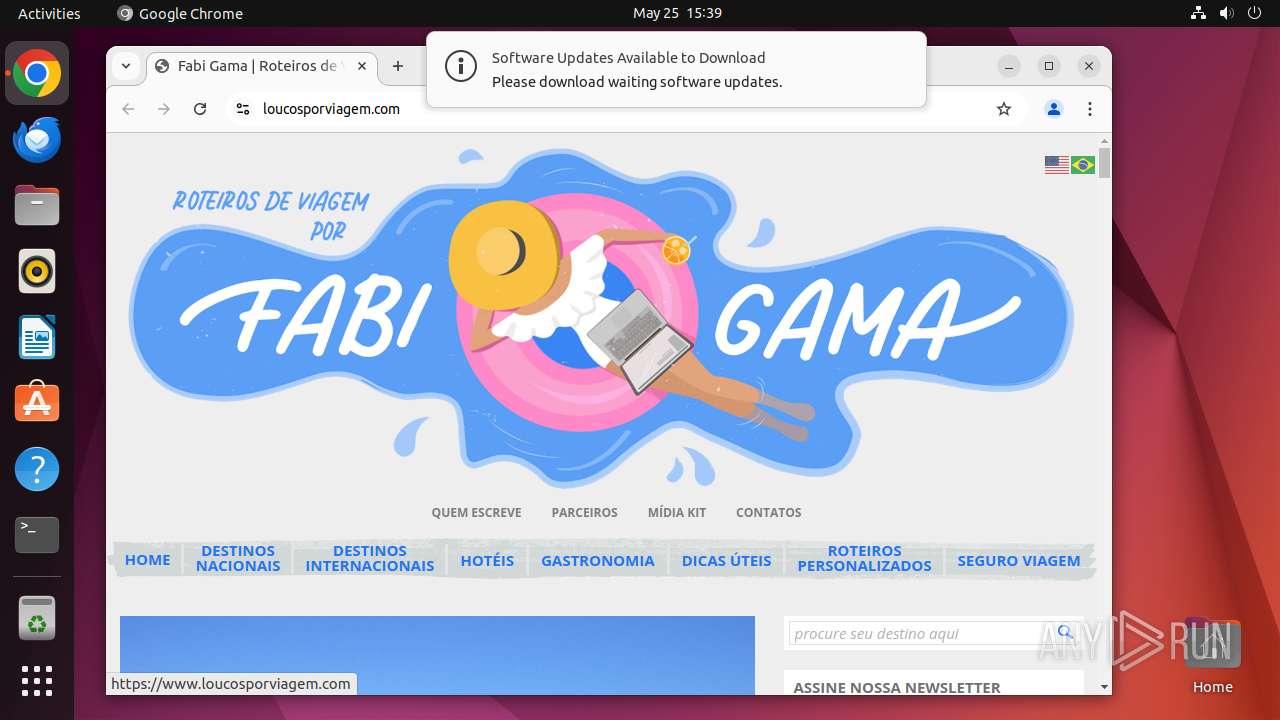
Task: Select the Fabi Gama browser tab
Action: pyautogui.click(x=262, y=66)
